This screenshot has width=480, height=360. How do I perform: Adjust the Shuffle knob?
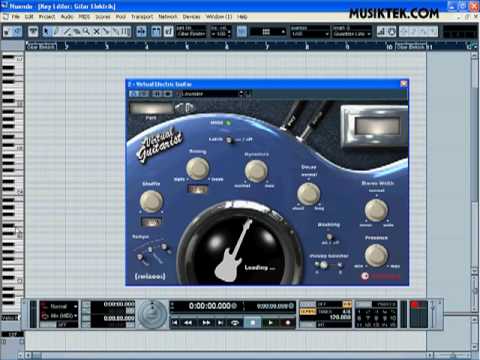point(151,201)
